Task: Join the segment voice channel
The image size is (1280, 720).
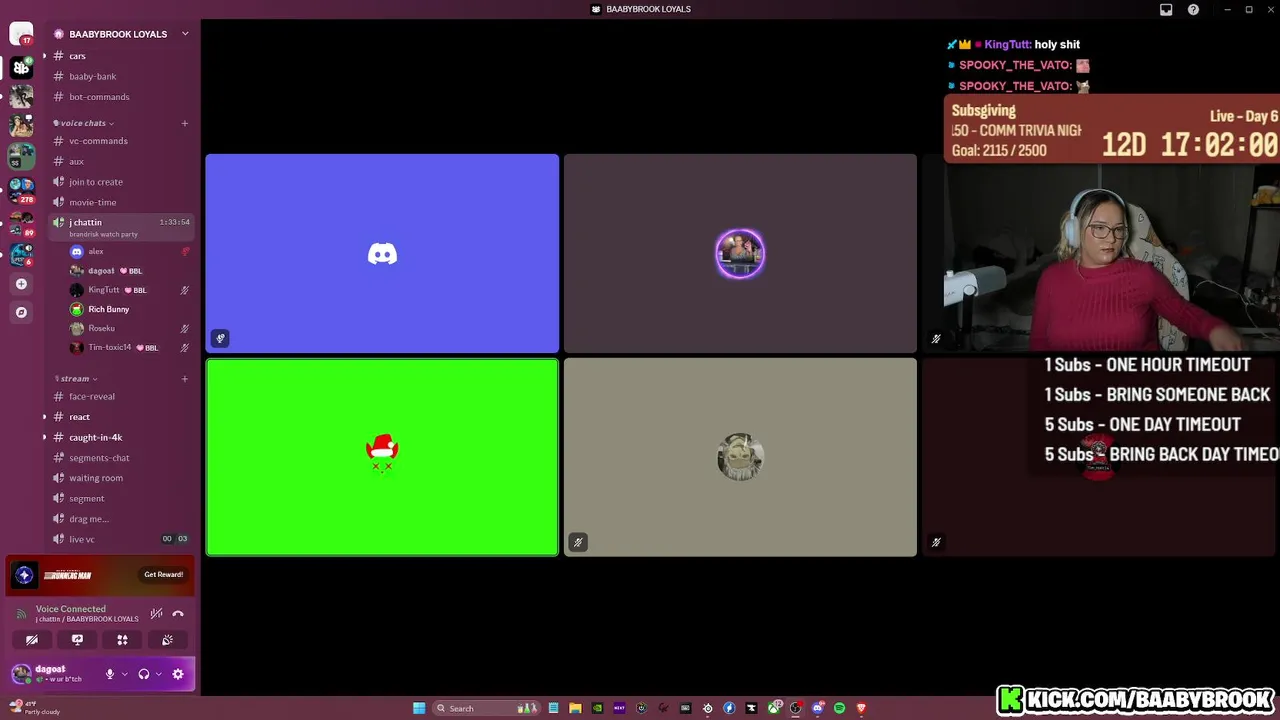Action: (120, 498)
